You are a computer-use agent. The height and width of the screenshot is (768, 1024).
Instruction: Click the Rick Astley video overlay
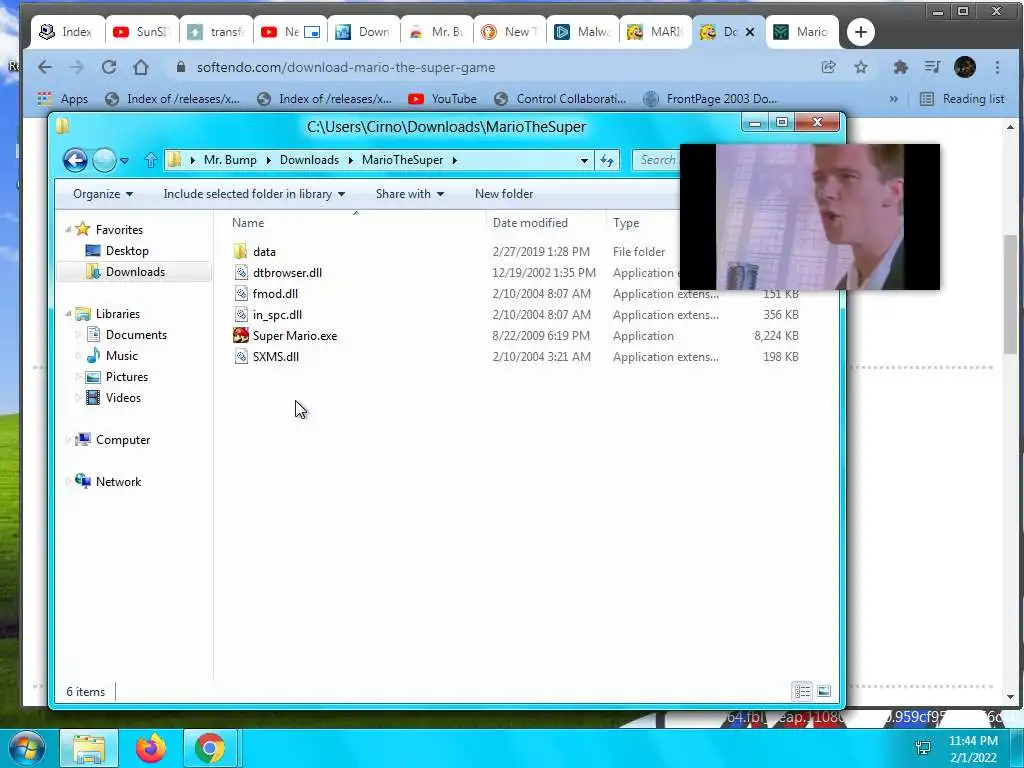click(810, 217)
